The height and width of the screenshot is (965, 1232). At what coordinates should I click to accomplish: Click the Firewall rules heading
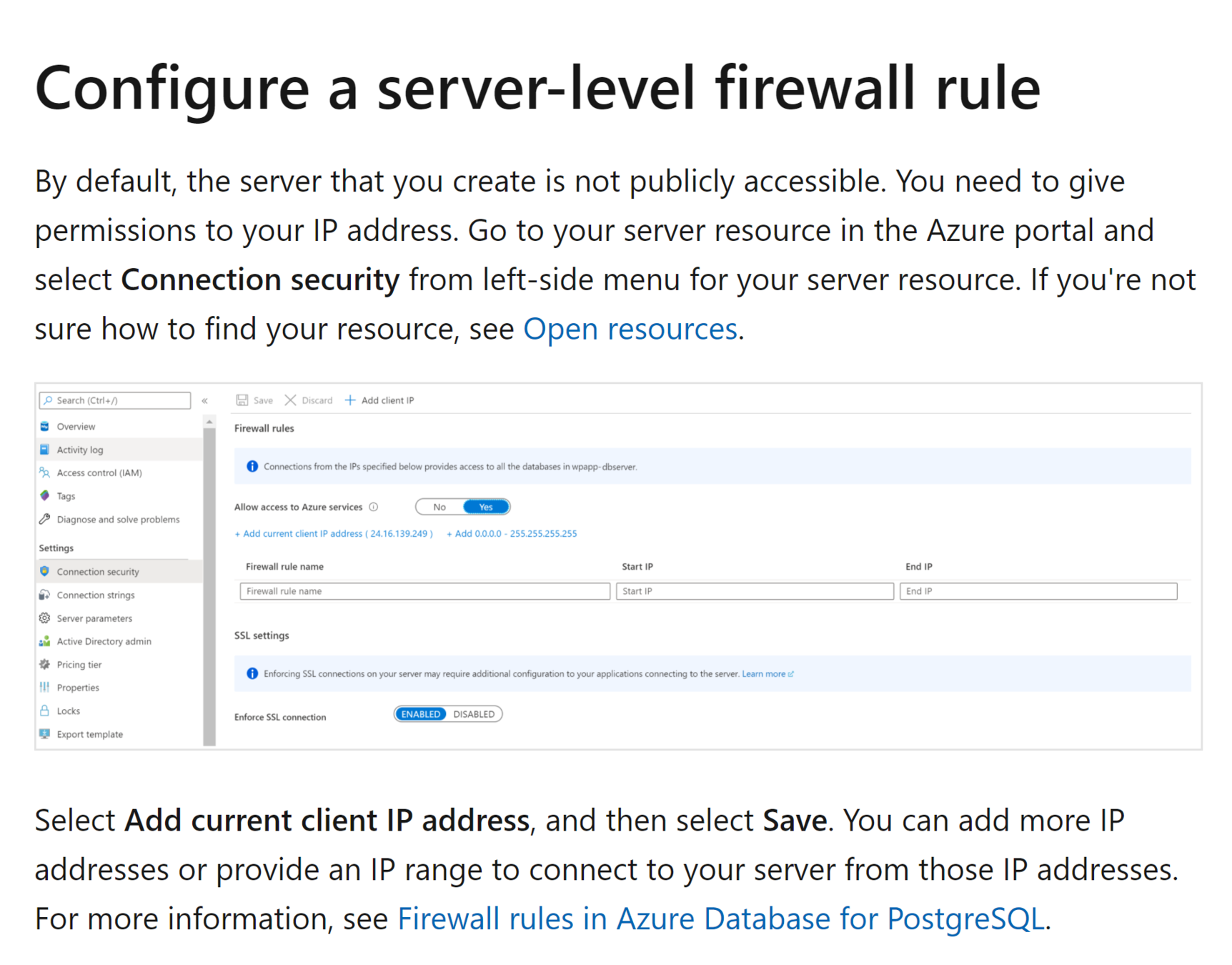pyautogui.click(x=264, y=428)
